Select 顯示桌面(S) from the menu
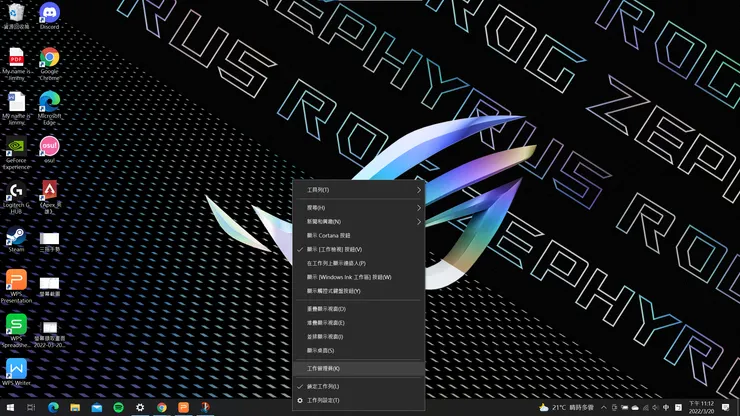 pyautogui.click(x=359, y=351)
